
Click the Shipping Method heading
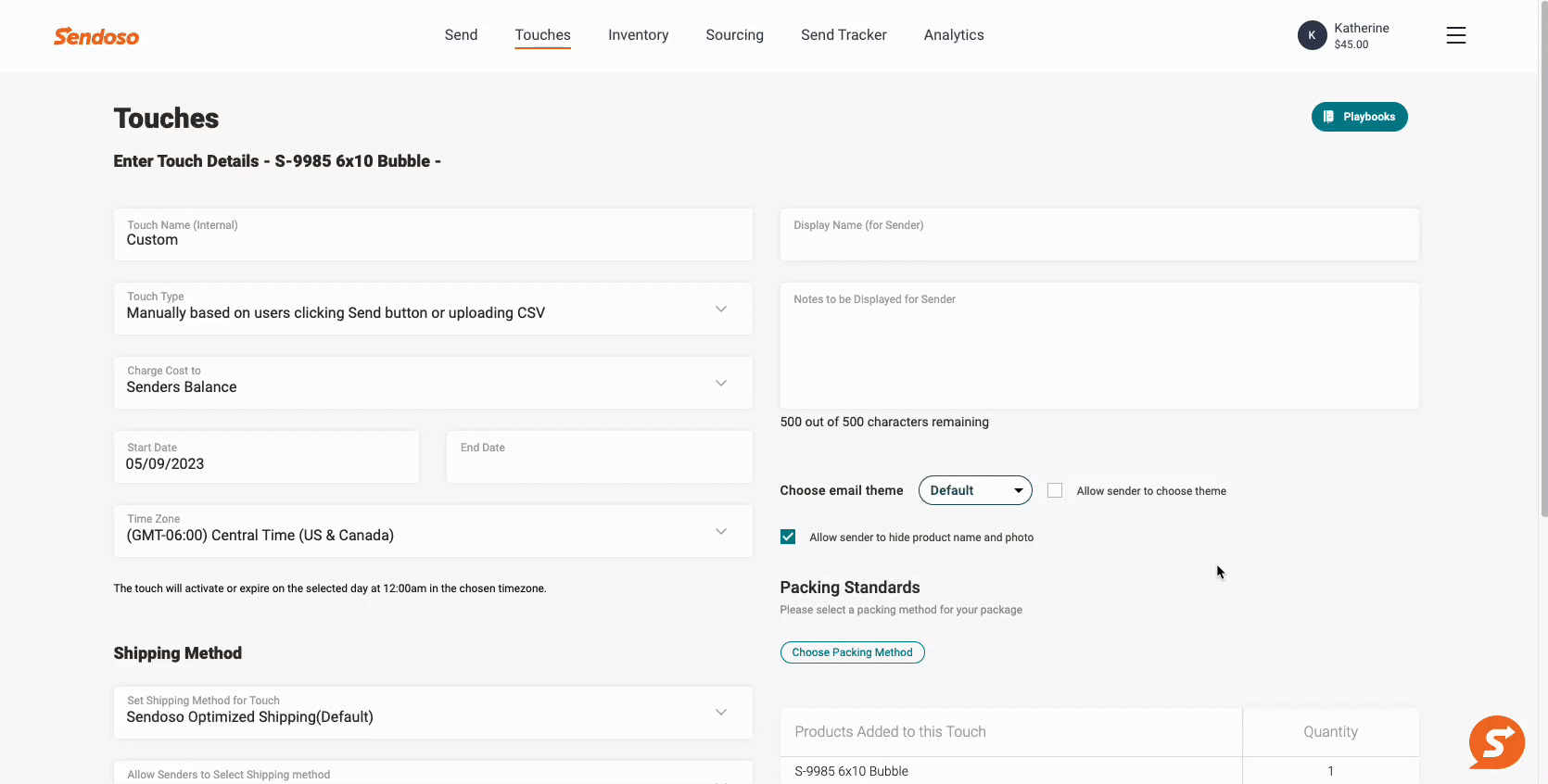click(x=178, y=653)
